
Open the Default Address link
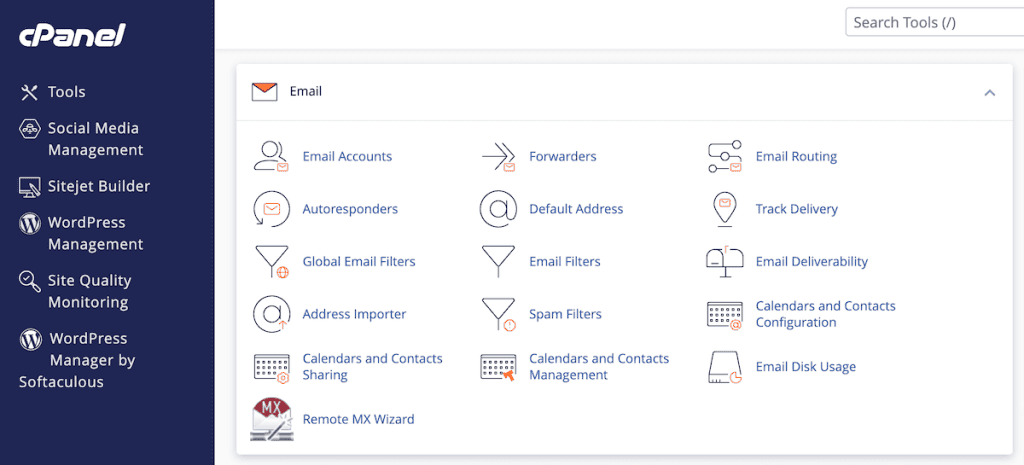coord(576,209)
